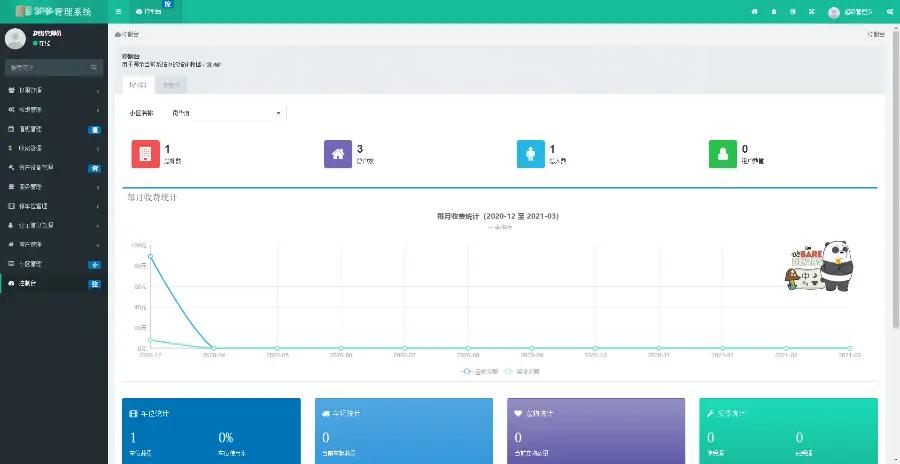900x464 pixels.
Task: Open 控制台 in the sidebar menu
Action: (54, 283)
